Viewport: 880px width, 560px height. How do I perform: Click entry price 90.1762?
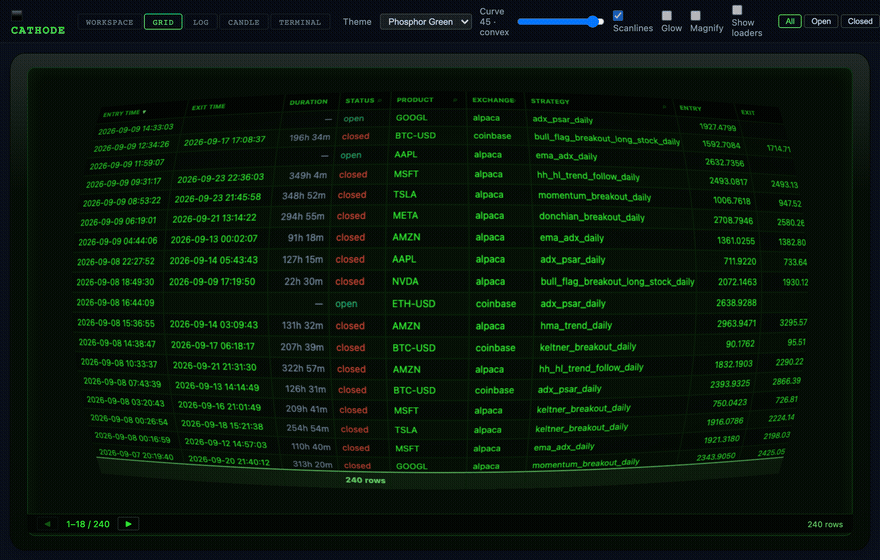pos(740,343)
